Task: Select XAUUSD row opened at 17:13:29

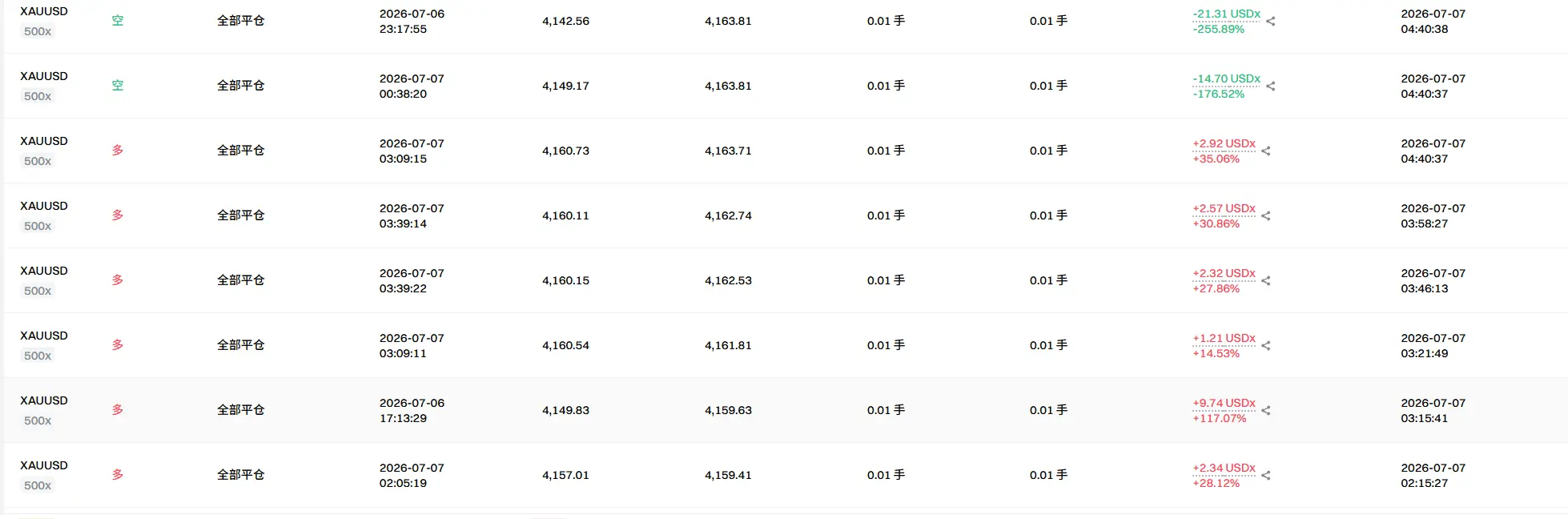Action: click(785, 410)
